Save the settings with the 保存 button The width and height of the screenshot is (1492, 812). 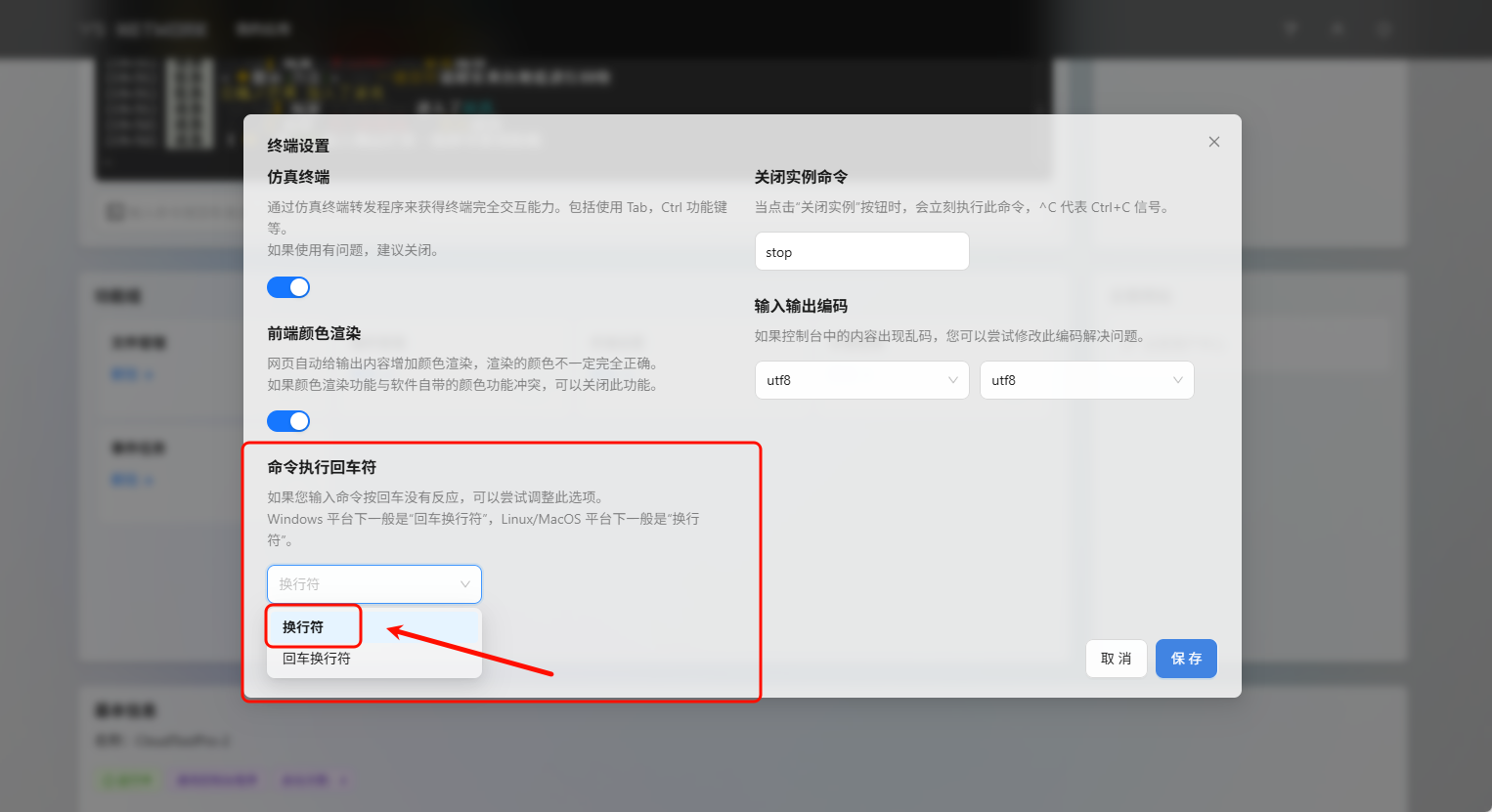pos(1186,659)
